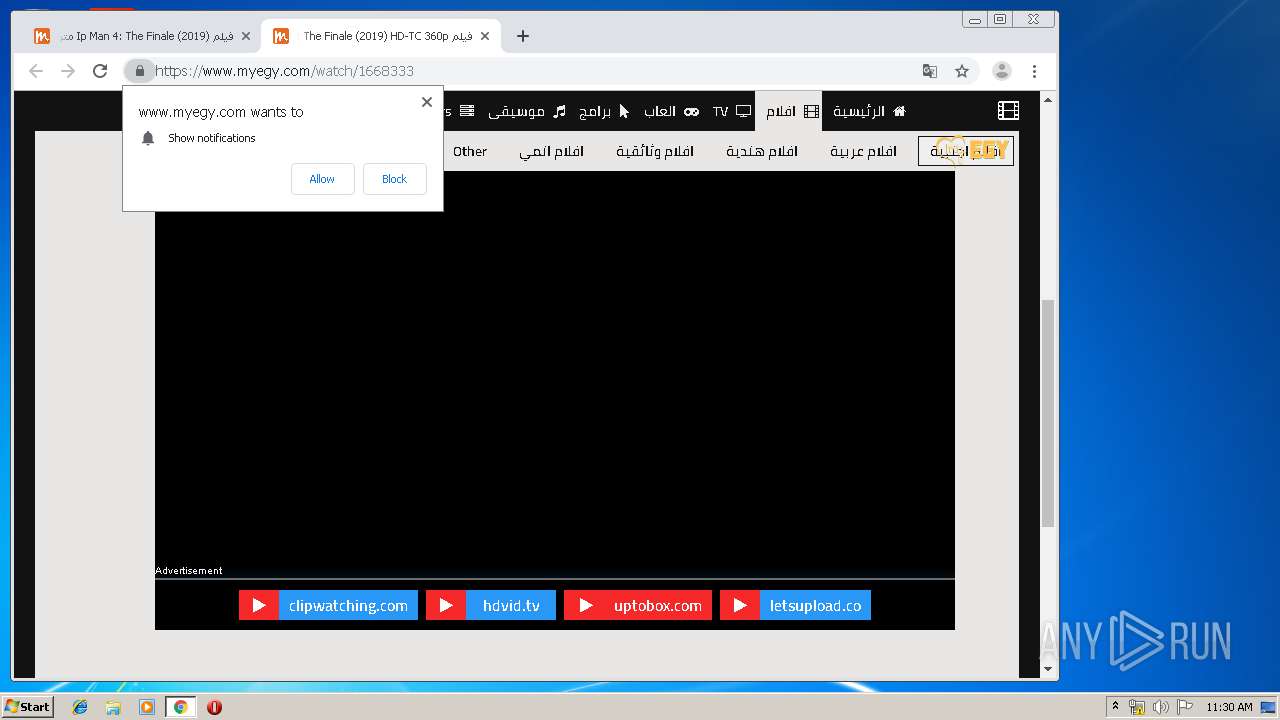1280x720 pixels.
Task: Open the Chrome profile avatar
Action: tap(1001, 71)
